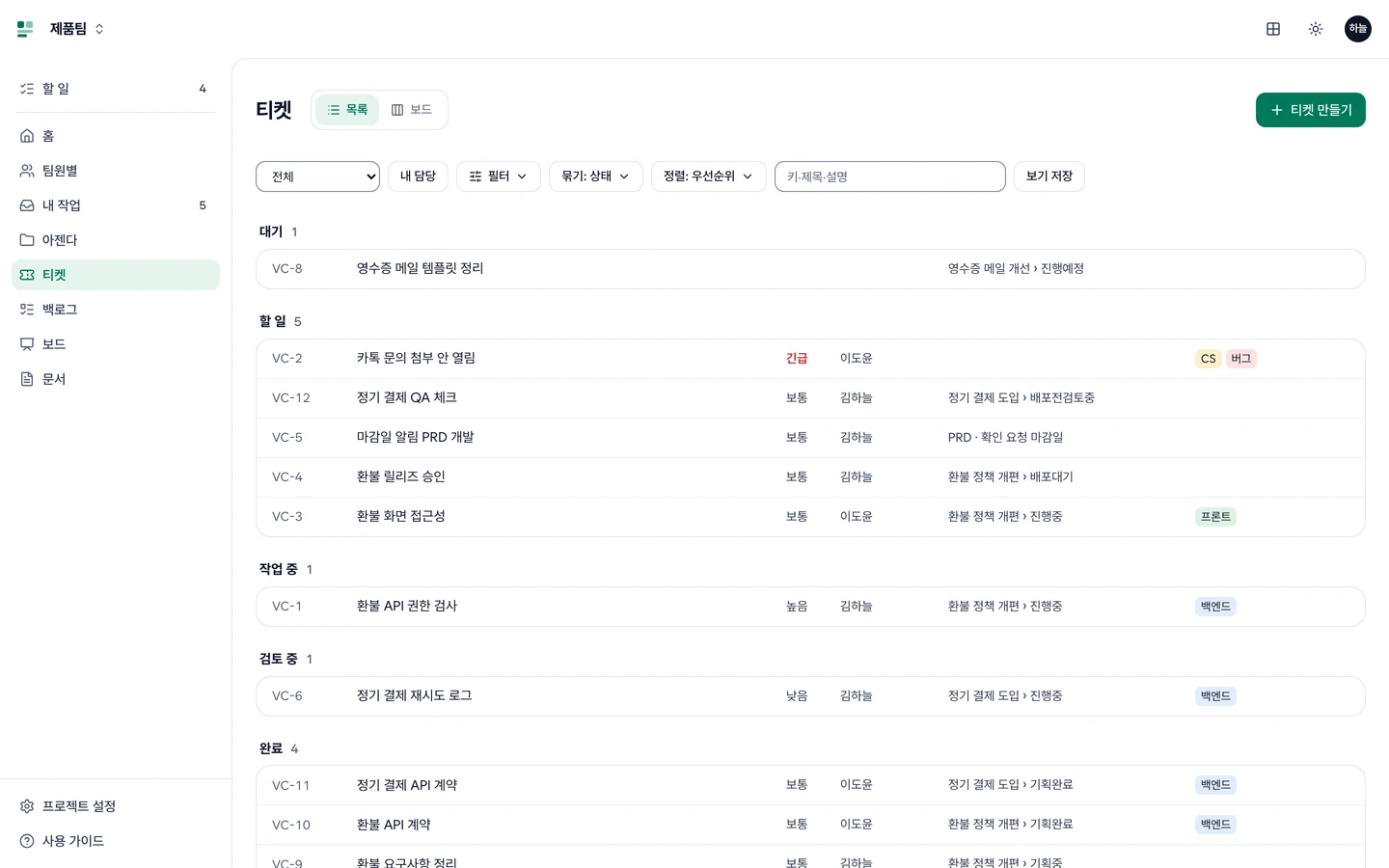
Task: Click the 긴급 priority label on VC-2
Action: pos(797,359)
